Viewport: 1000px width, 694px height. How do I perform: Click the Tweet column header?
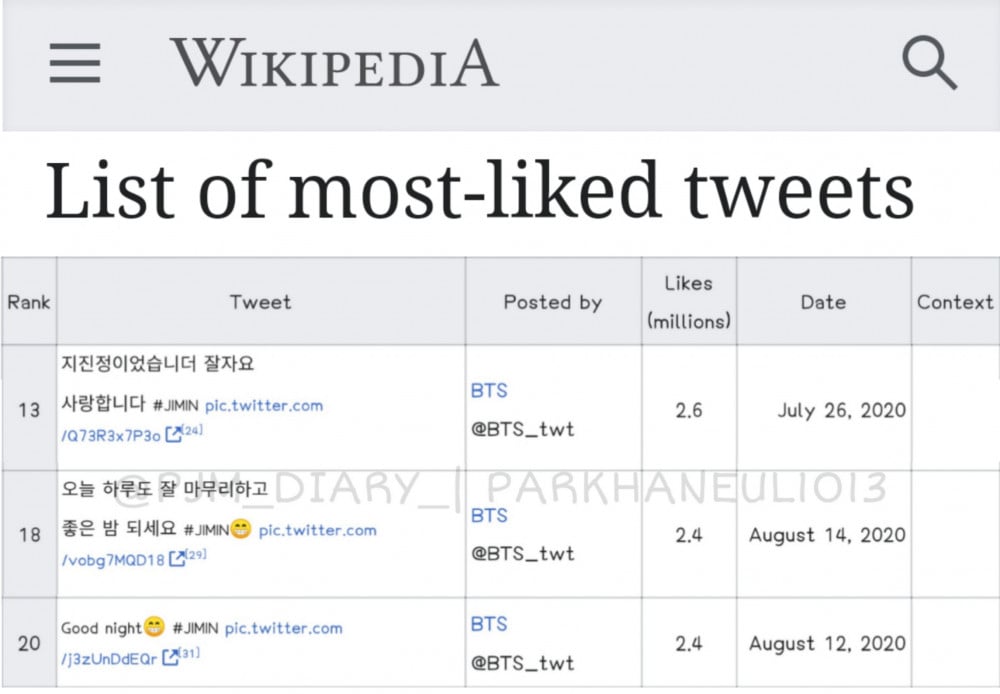pos(261,302)
